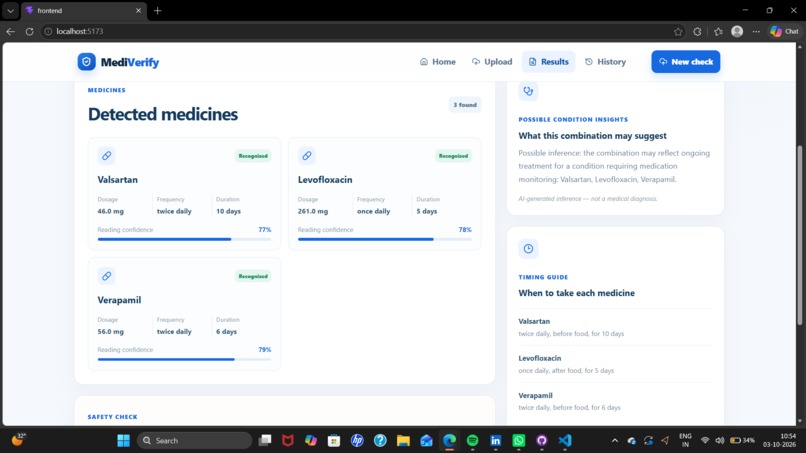The height and width of the screenshot is (453, 806).
Task: Click the MediVerify shield logo icon
Action: pos(86,62)
